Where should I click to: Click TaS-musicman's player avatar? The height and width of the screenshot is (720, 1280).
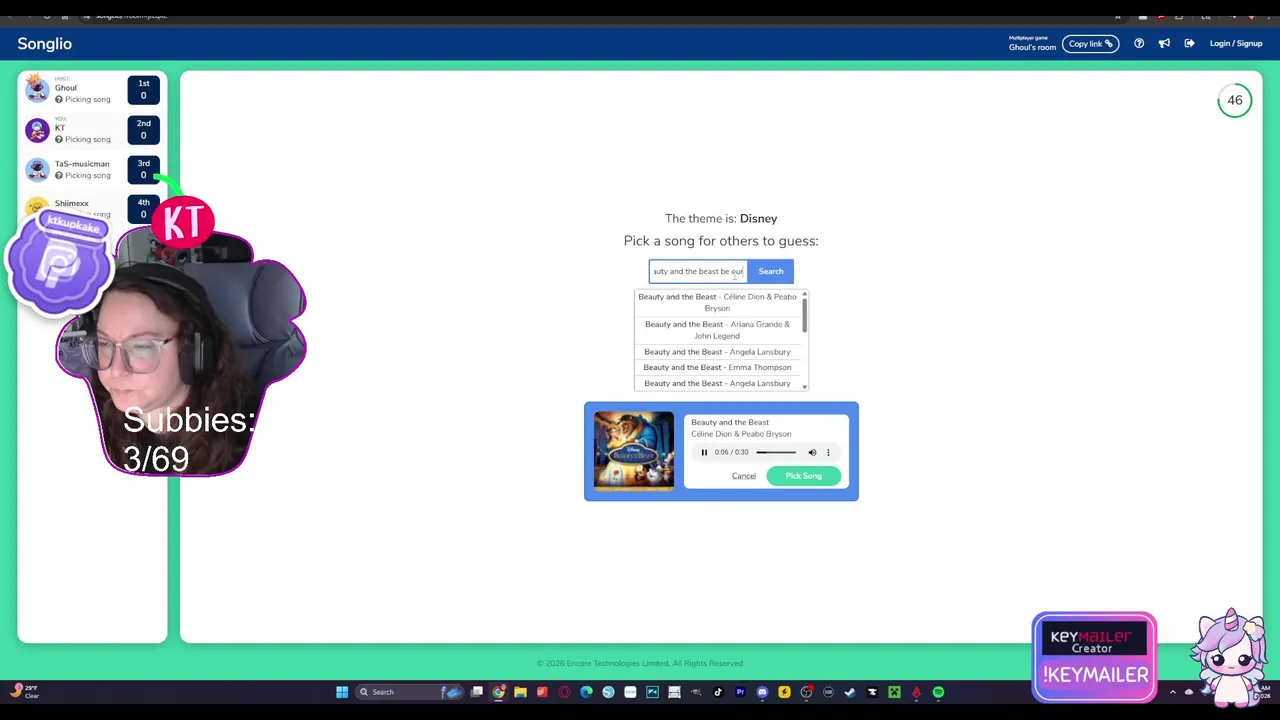point(37,170)
